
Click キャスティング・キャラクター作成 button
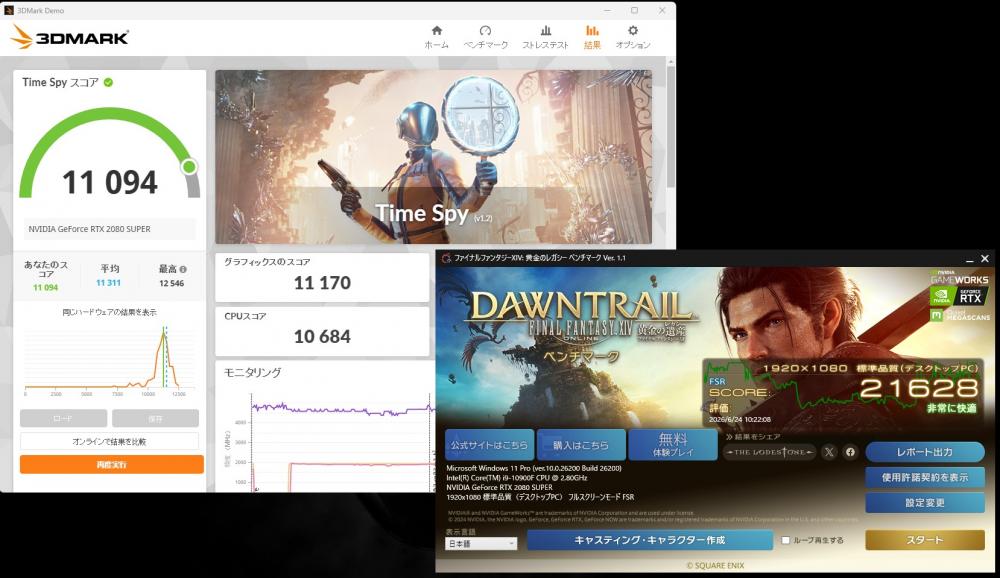tap(650, 540)
